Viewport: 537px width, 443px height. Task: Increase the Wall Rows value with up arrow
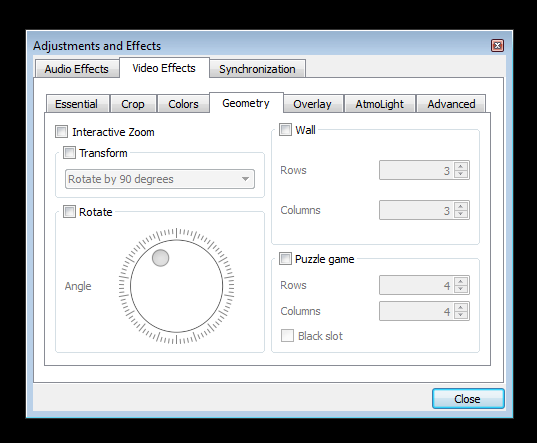(x=461, y=166)
